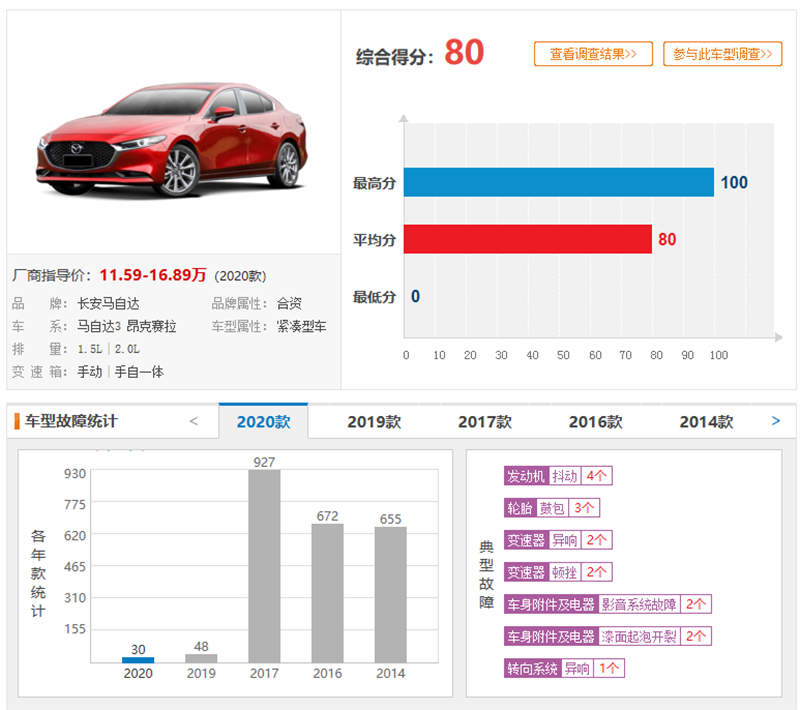The height and width of the screenshot is (710, 800).
Task: Click the 车型故障统计 section heading
Action: pos(71,421)
